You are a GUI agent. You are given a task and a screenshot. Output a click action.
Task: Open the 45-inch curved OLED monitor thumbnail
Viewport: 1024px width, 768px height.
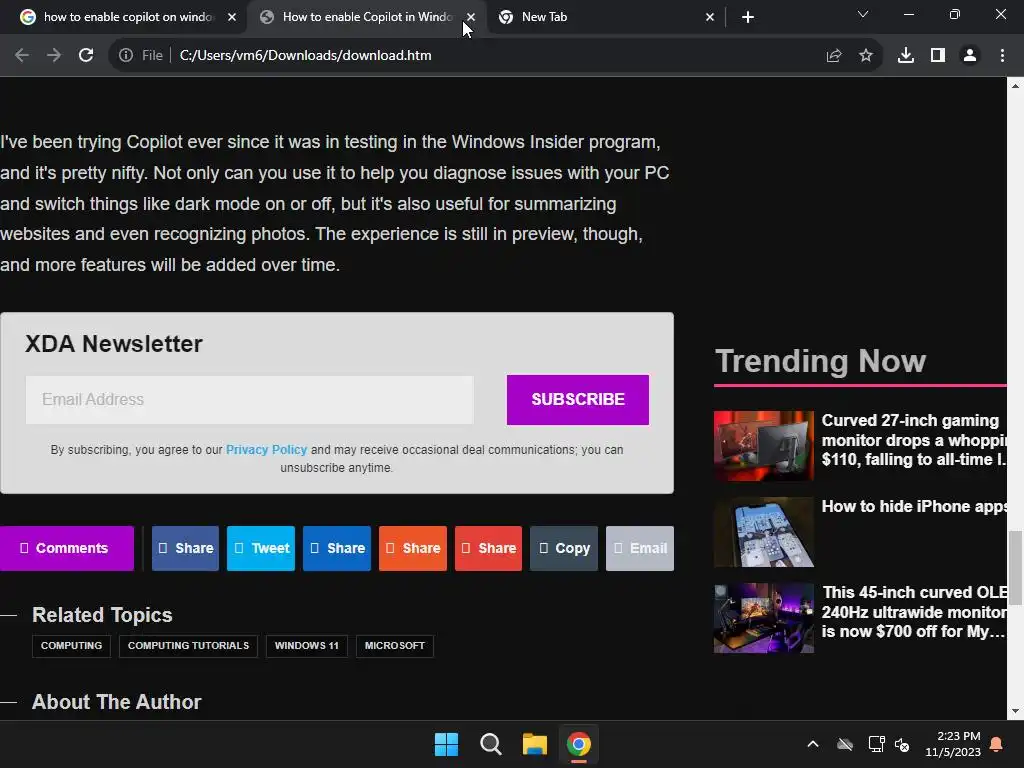(x=763, y=618)
